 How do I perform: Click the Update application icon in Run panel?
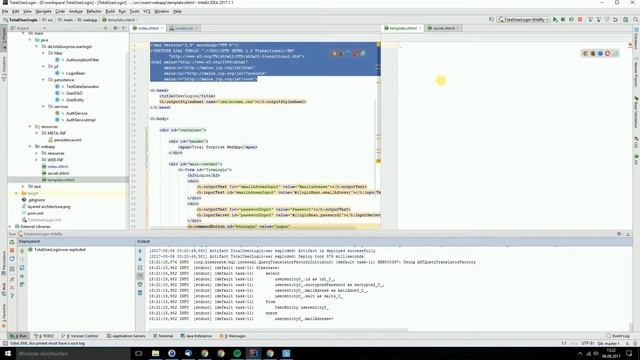click(x=12, y=259)
